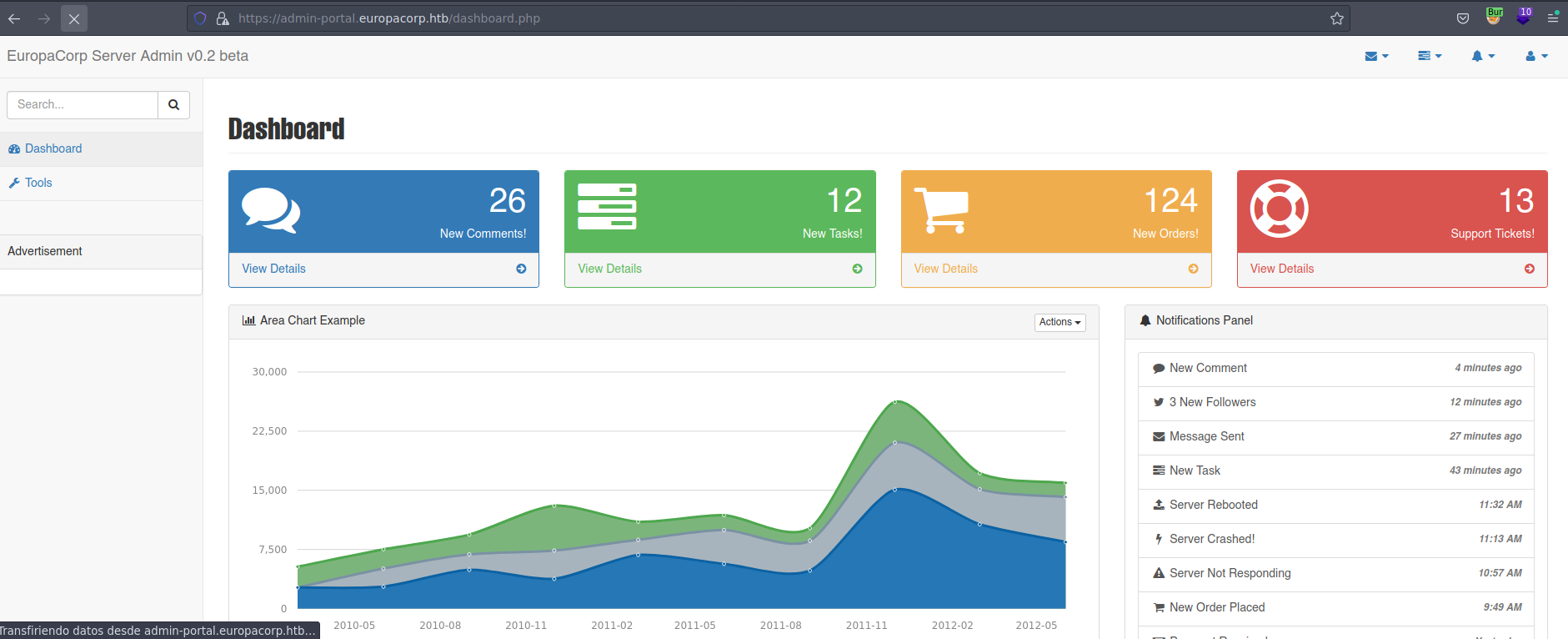Image resolution: width=1568 pixels, height=639 pixels.
Task: Click the shopping cart orders icon
Action: click(x=942, y=210)
